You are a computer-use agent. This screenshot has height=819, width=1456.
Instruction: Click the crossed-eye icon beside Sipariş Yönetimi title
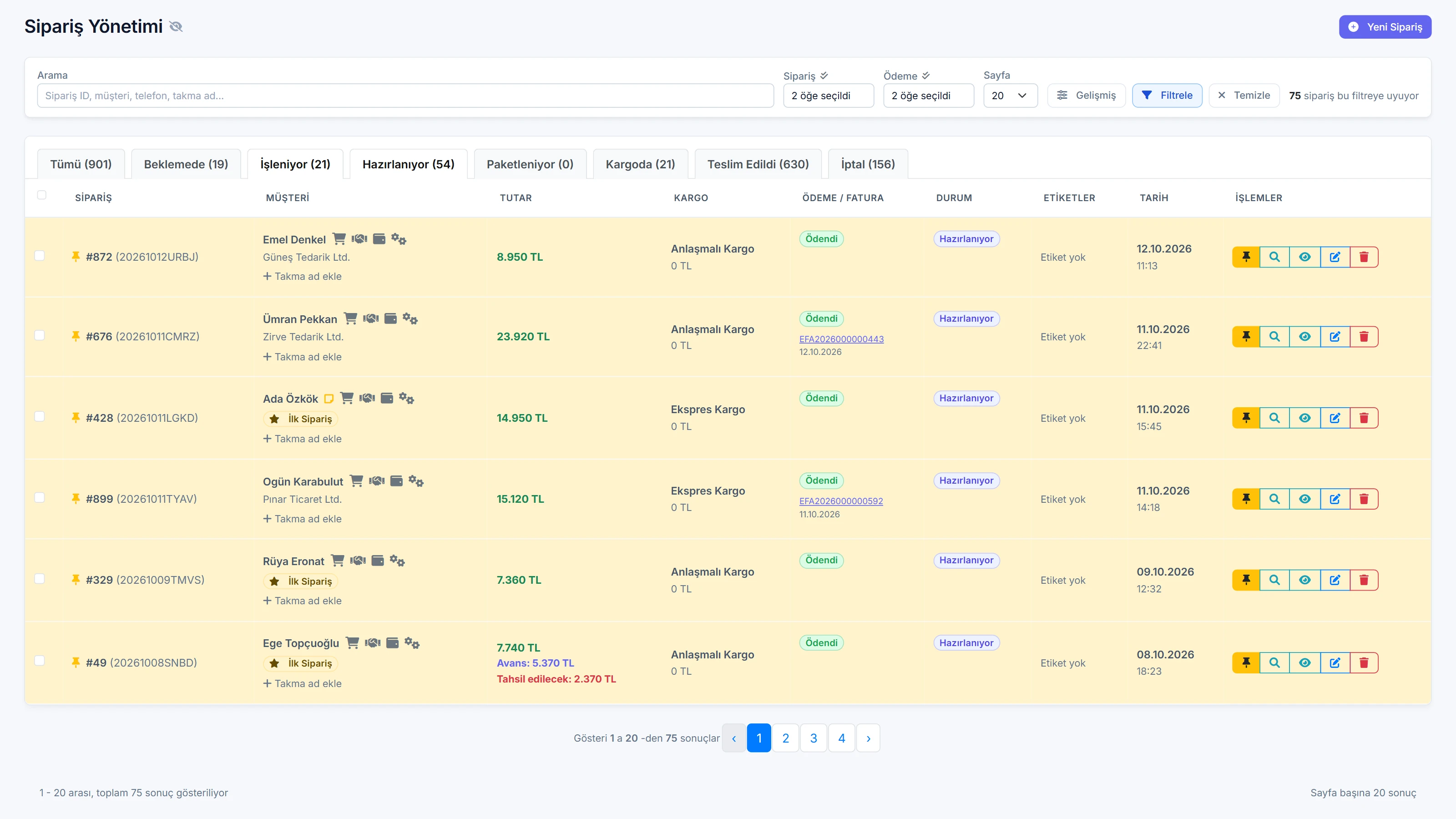coord(176,26)
